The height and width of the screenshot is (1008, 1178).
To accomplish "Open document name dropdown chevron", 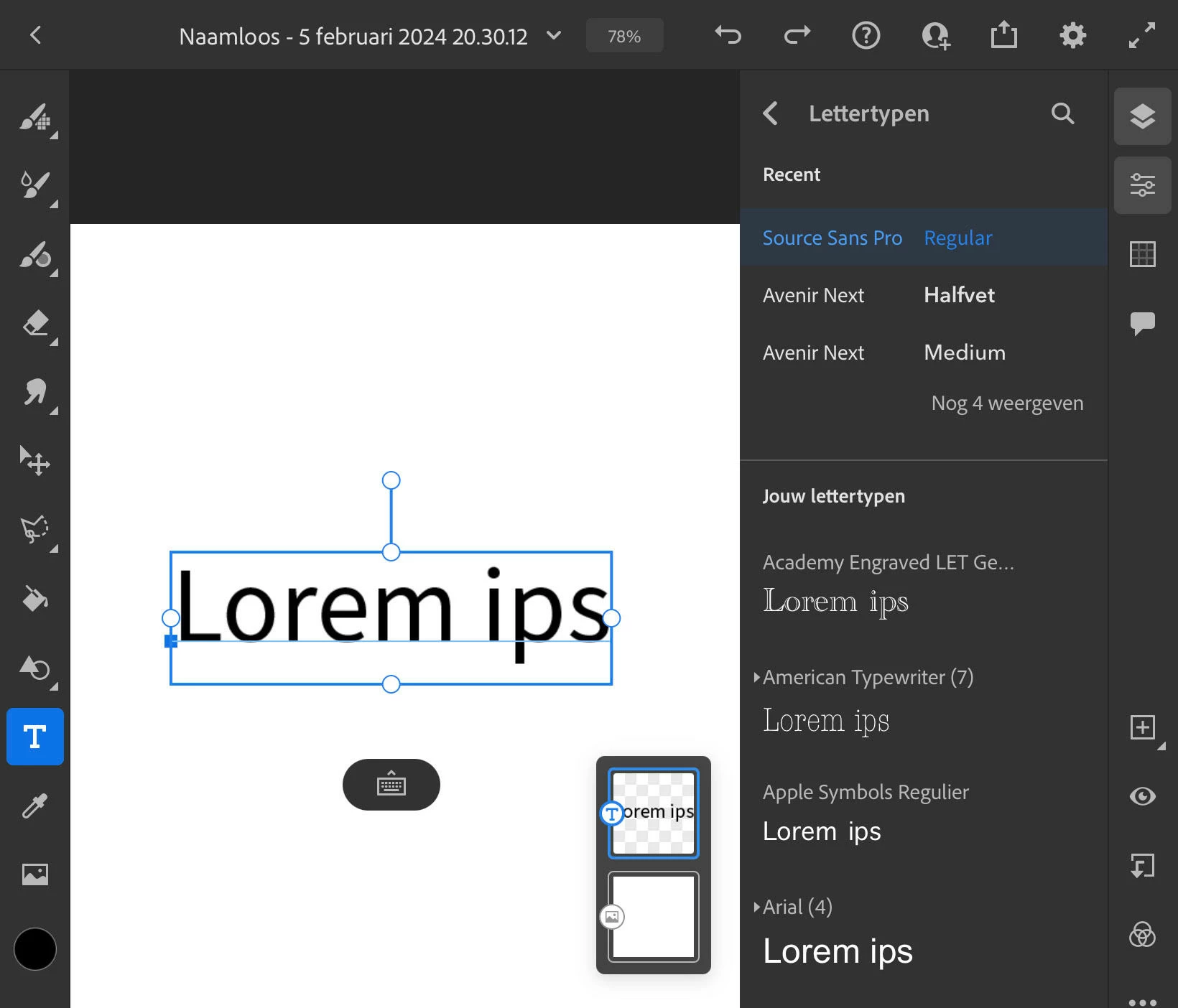I will click(x=554, y=35).
